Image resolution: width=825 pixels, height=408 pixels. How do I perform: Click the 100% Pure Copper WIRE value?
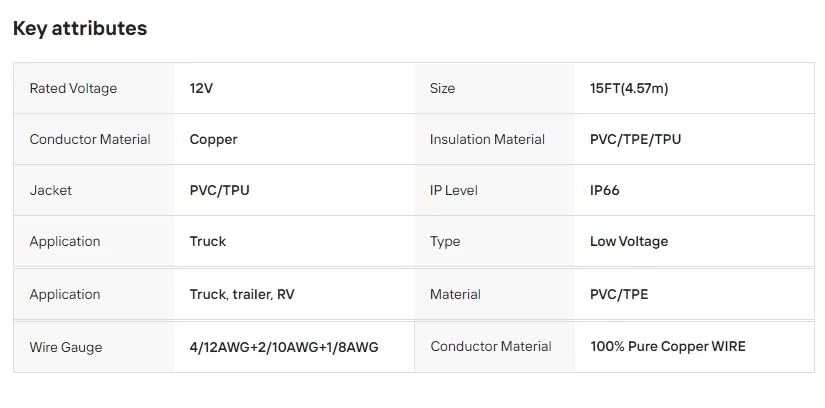668,346
